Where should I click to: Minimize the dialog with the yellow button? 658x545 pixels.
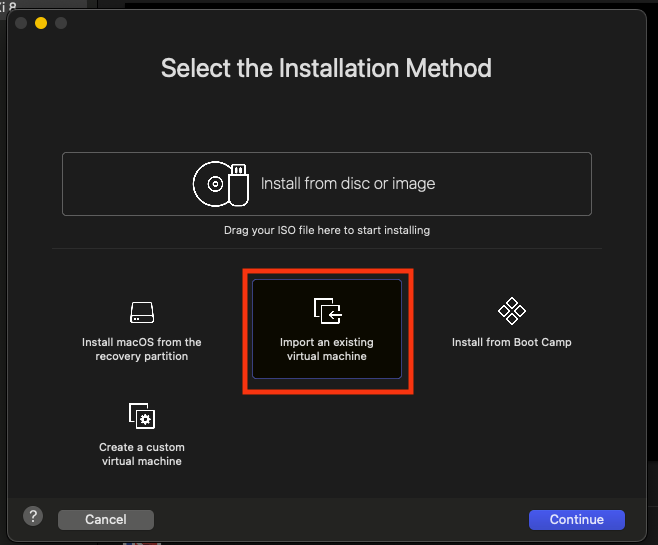[x=41, y=22]
